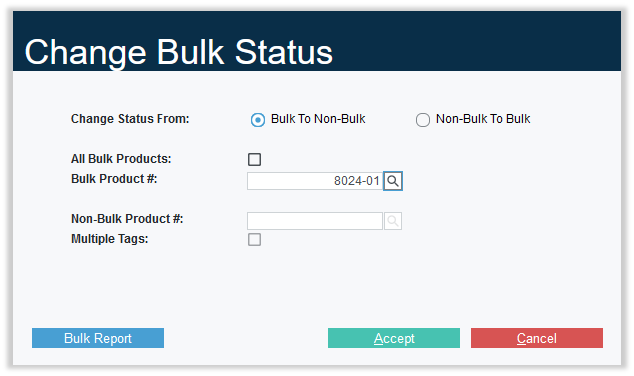Image resolution: width=634 pixels, height=376 pixels.
Task: Click the 8024-01 value text
Action: pyautogui.click(x=357, y=181)
